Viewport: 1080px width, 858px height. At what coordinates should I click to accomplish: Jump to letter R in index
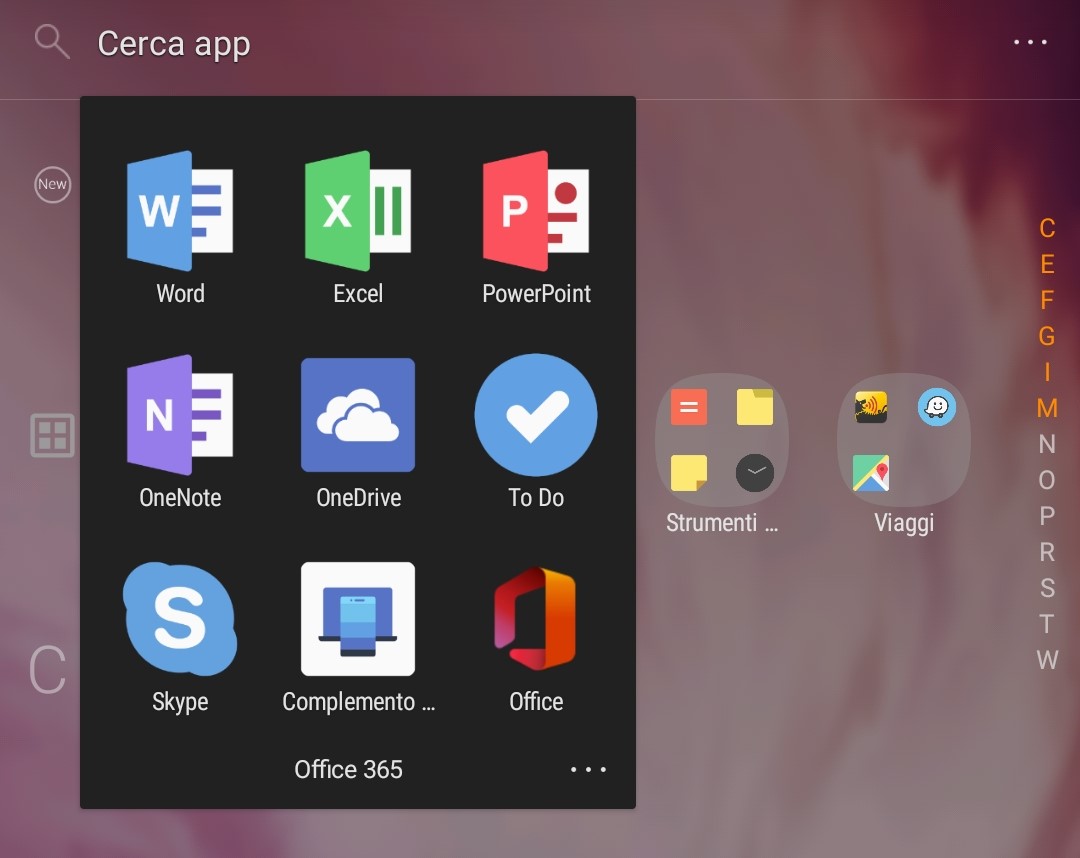click(x=1047, y=552)
